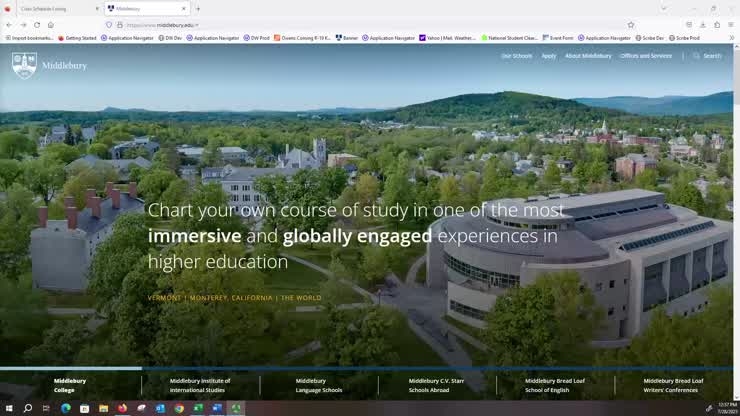
Task: Open the DW Dev bookmark
Action: (x=170, y=38)
